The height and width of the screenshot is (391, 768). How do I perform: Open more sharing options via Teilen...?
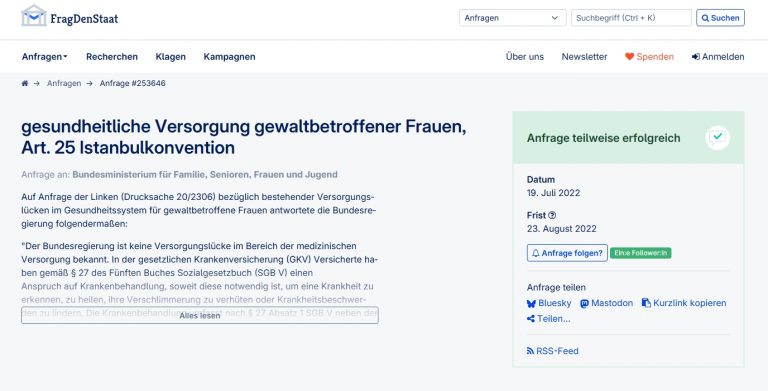click(x=549, y=319)
